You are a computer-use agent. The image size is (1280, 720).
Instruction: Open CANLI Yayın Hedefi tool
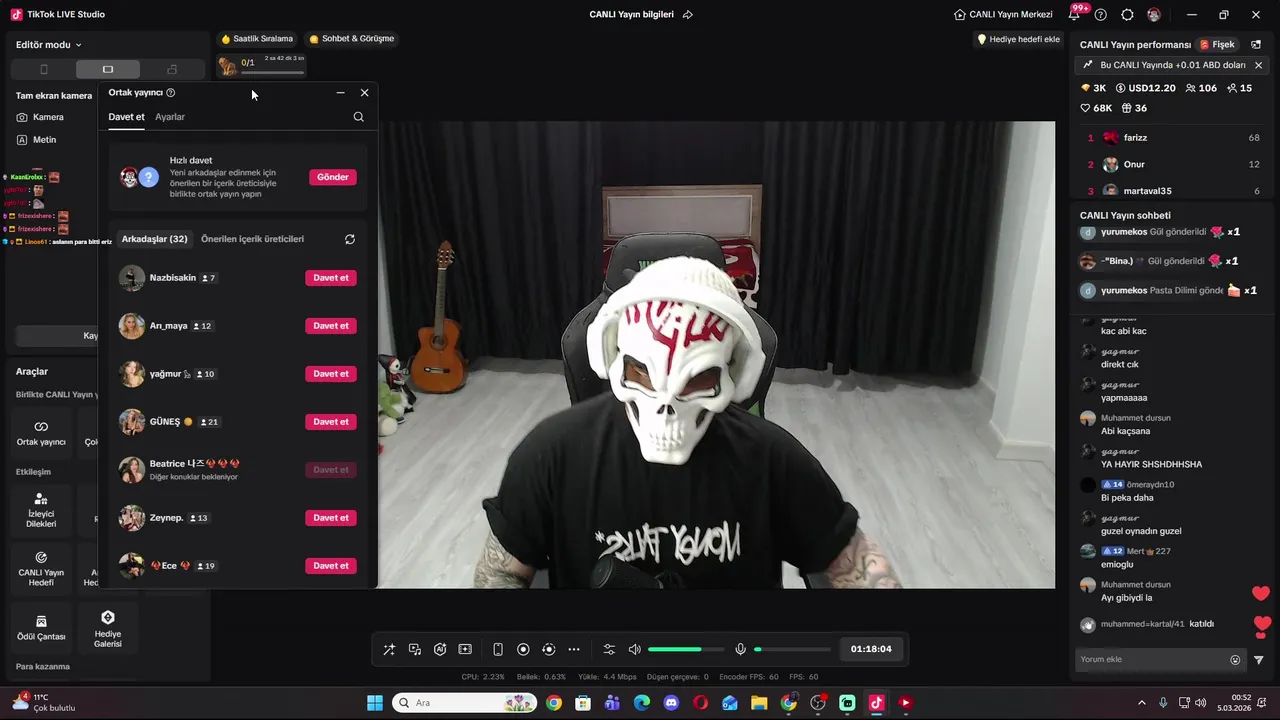point(41,568)
